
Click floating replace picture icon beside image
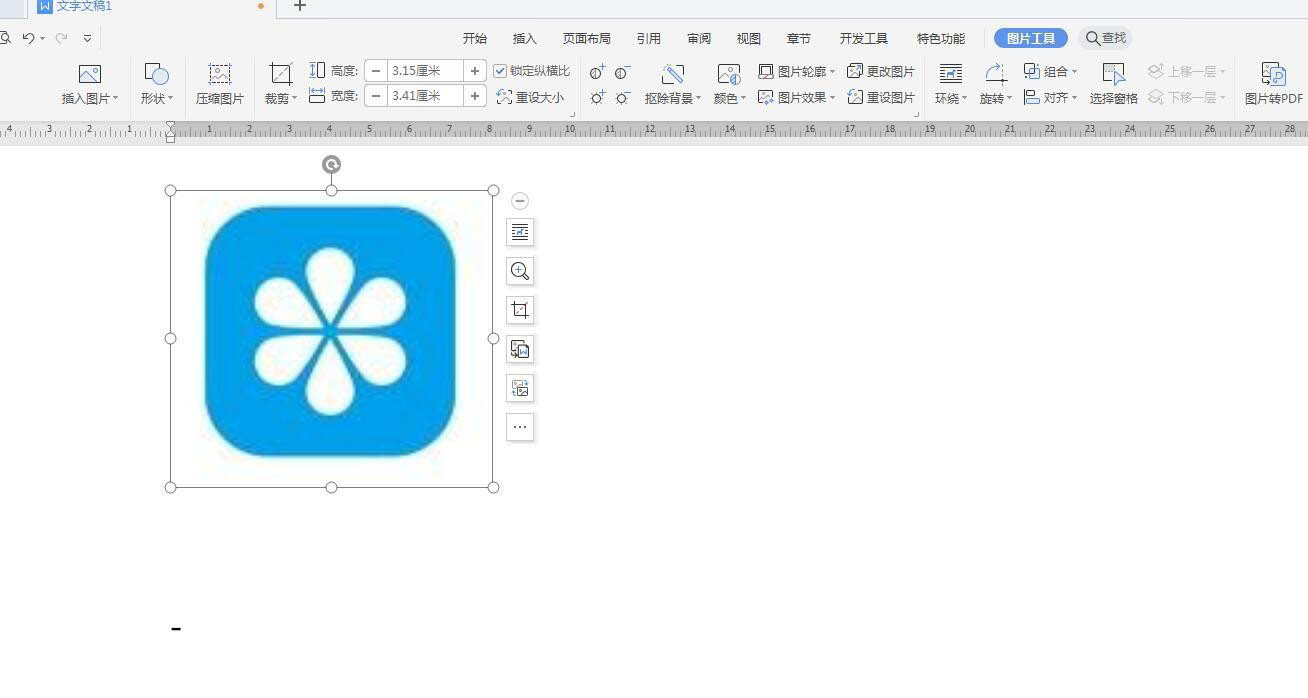520,388
